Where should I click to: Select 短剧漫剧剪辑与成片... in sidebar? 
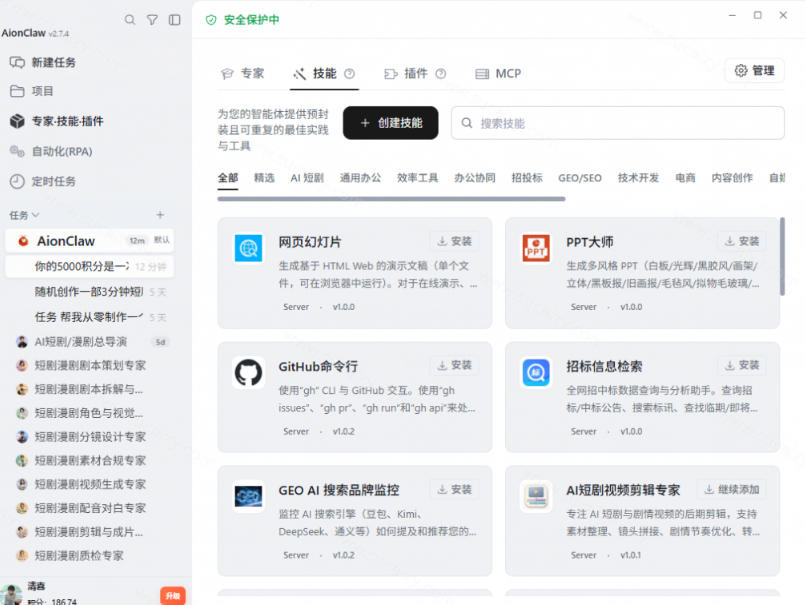pos(89,532)
